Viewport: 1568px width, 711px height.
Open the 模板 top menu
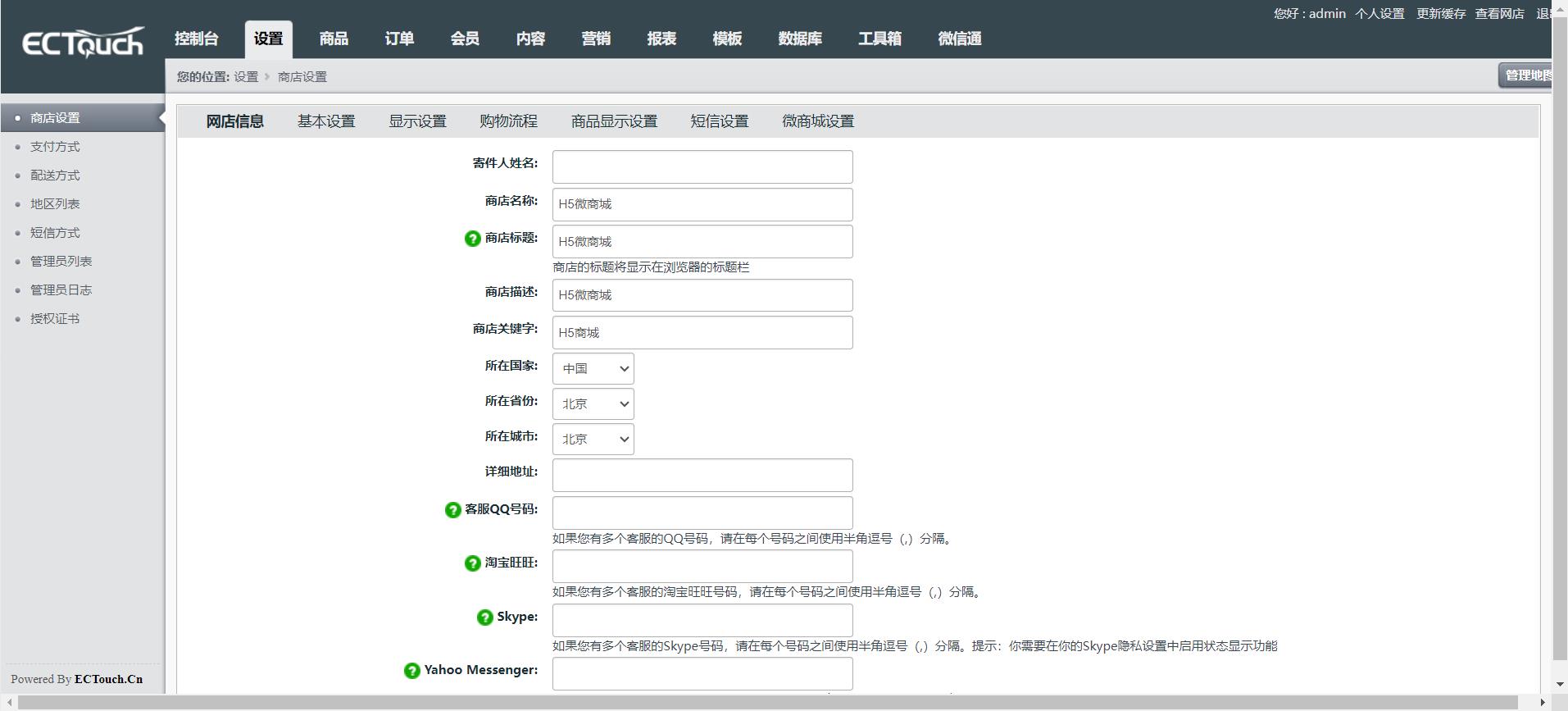pos(727,39)
